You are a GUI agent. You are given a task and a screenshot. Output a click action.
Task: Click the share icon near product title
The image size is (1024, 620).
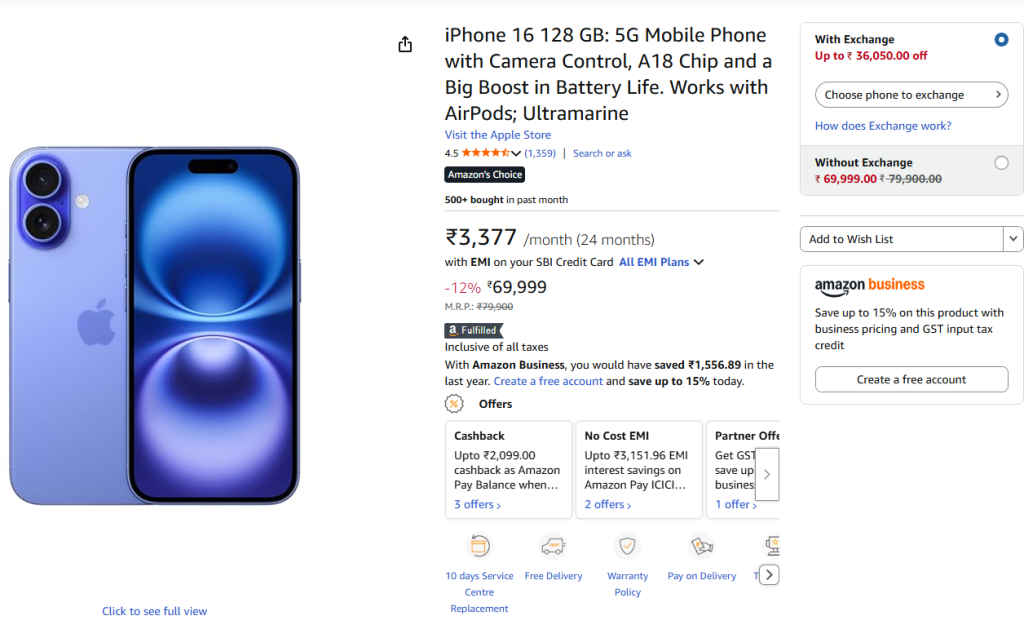pos(405,44)
